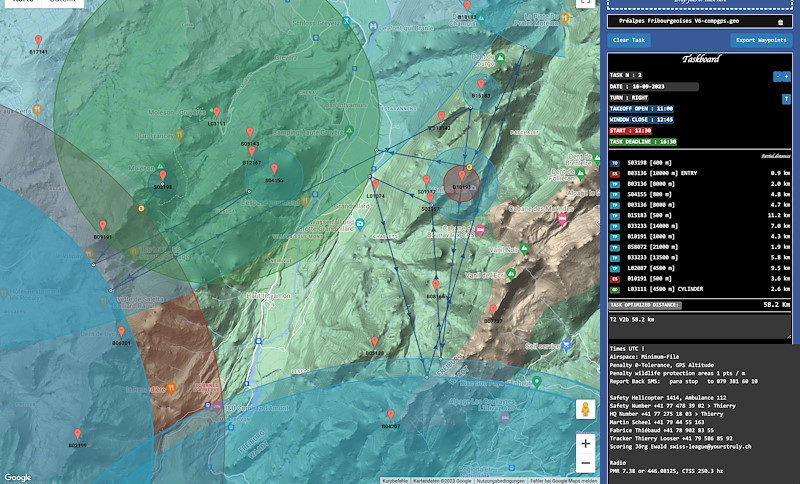Viewport: 800px width, 484px height.
Task: Select end-of-speed row B10191 [500 m]
Action: (x=699, y=278)
